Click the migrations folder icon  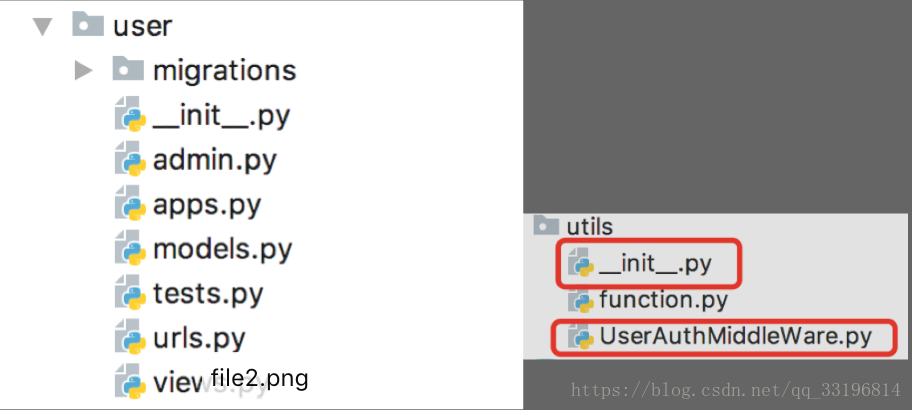(x=128, y=69)
